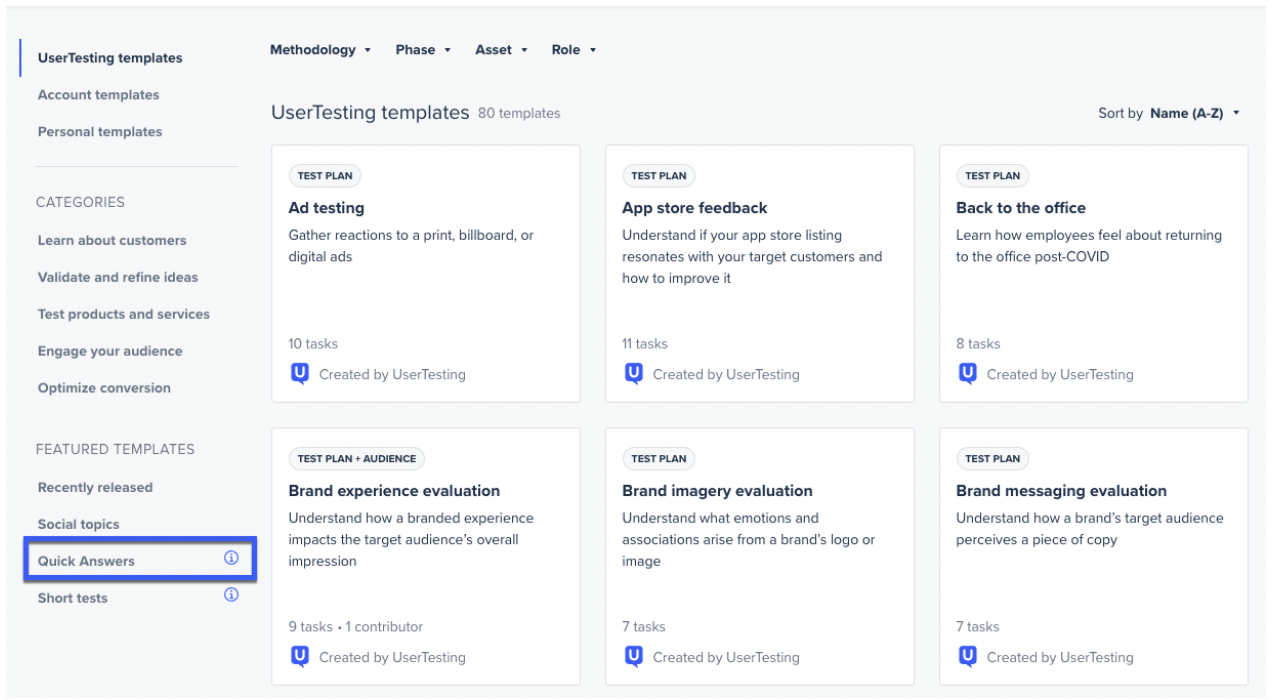Switch to Account templates
This screenshot has width=1272, height=700.
coord(99,95)
